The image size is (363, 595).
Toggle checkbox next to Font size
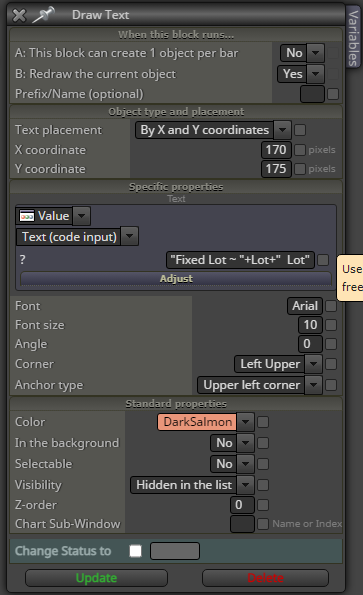(331, 325)
